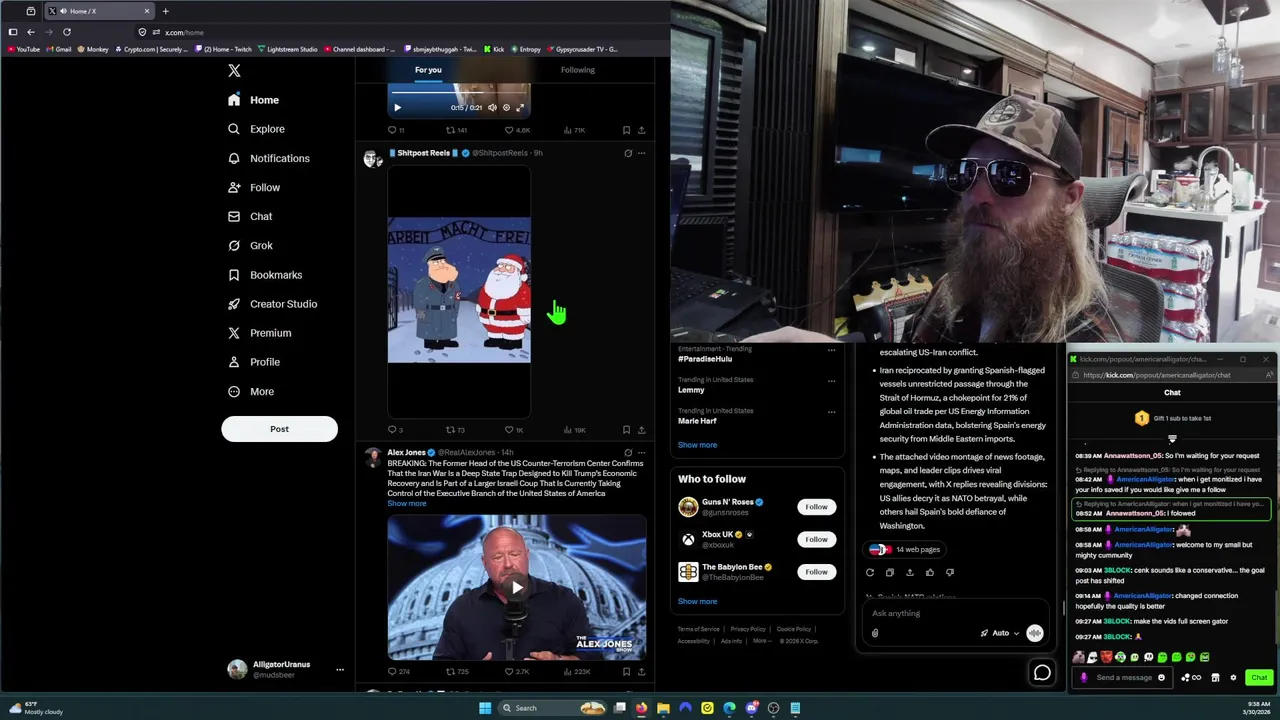Reply to the Shitpost Reels post
Viewport: 1280px width, 720px height.
tap(395, 430)
